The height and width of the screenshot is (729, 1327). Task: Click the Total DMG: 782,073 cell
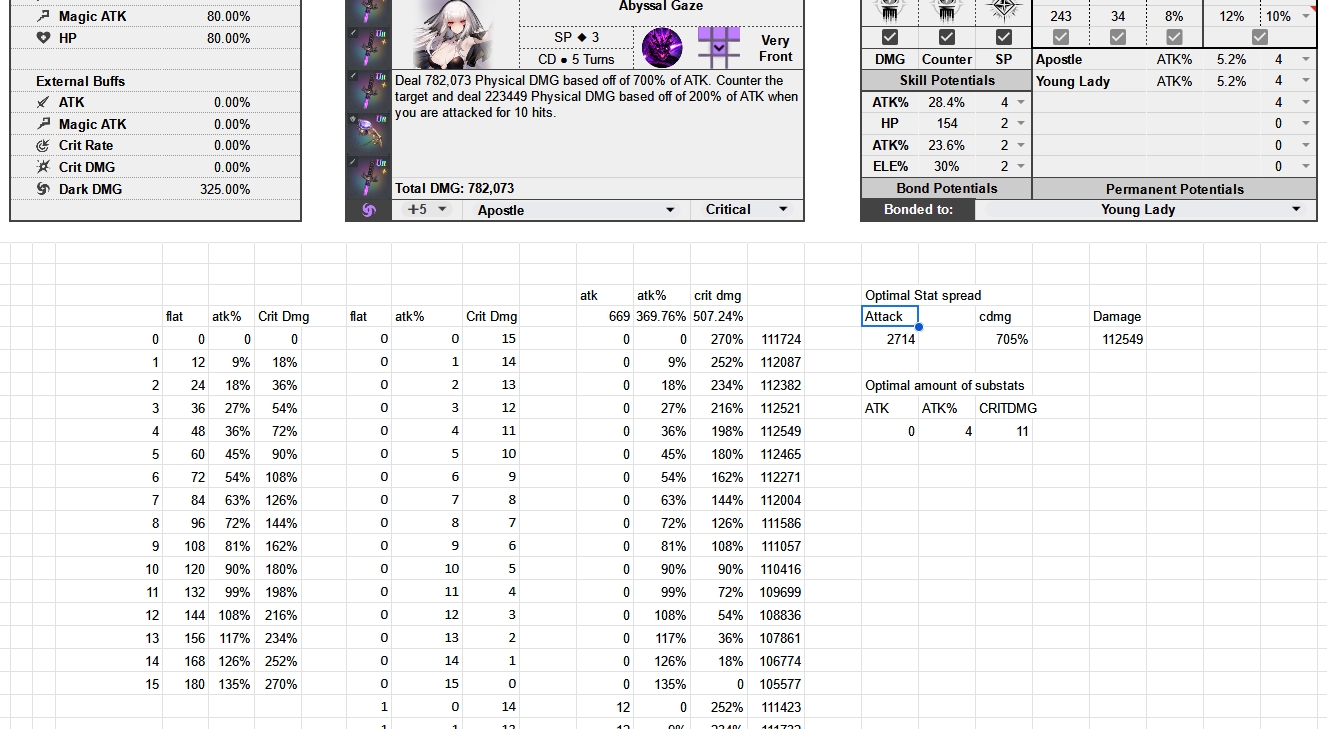[598, 188]
